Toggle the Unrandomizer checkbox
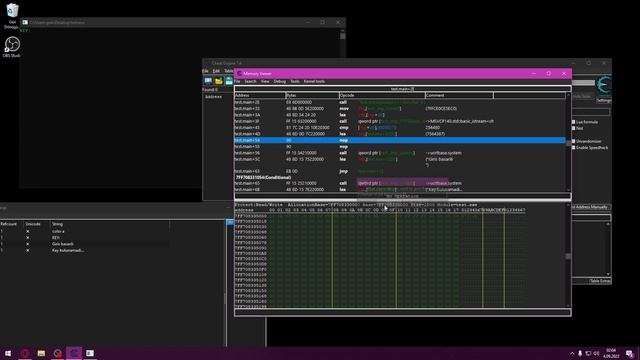Image resolution: width=640 pixels, height=360 pixels. point(574,141)
